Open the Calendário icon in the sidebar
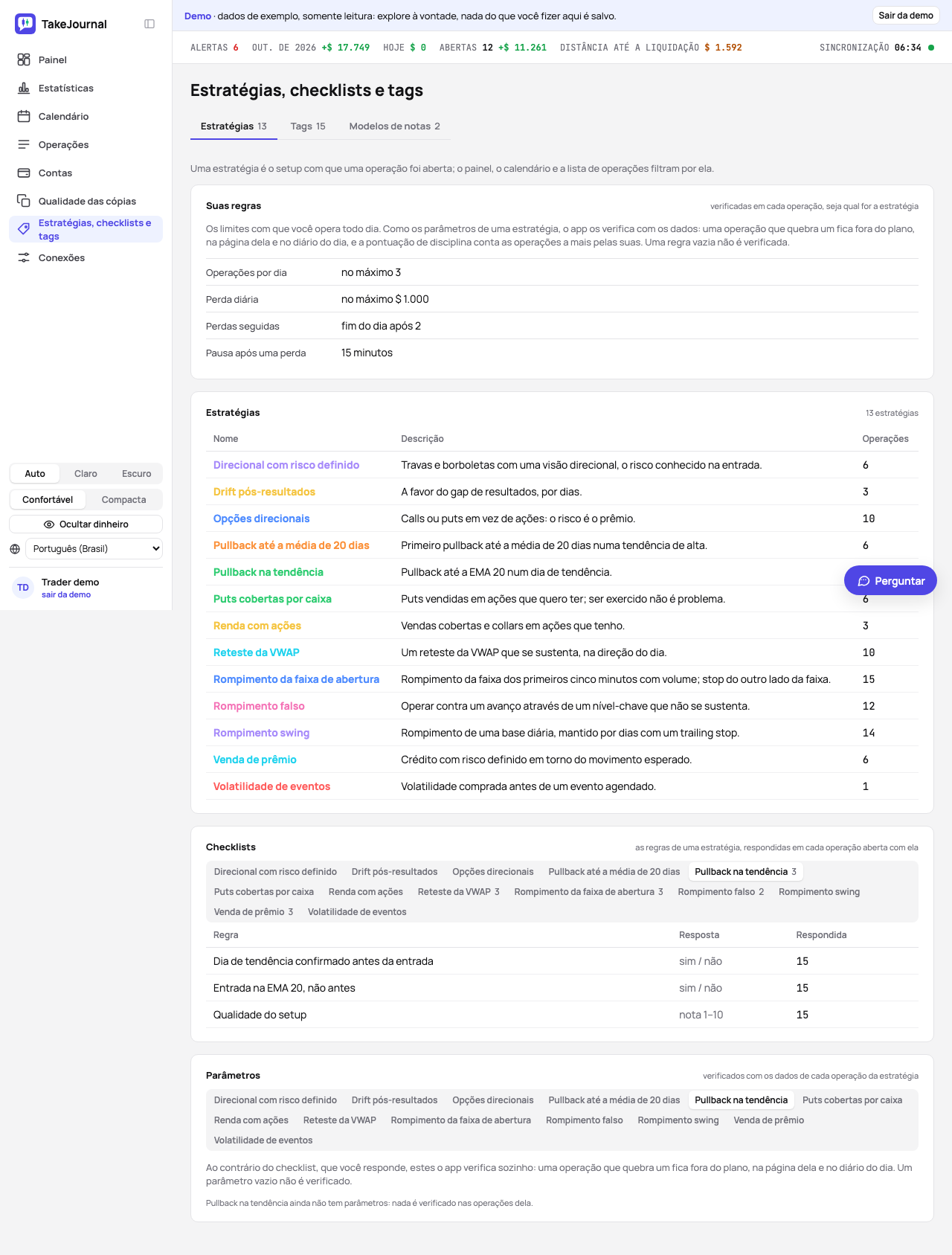The width and height of the screenshot is (952, 1255). pyautogui.click(x=24, y=116)
